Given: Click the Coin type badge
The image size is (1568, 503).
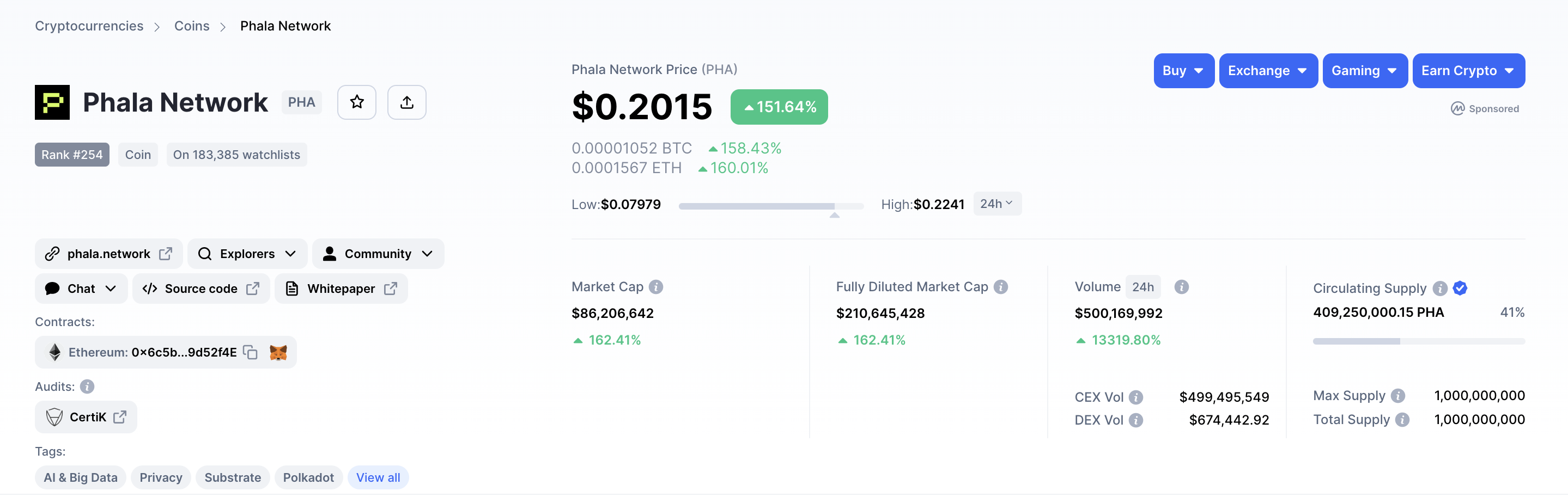Looking at the screenshot, I should click(138, 155).
